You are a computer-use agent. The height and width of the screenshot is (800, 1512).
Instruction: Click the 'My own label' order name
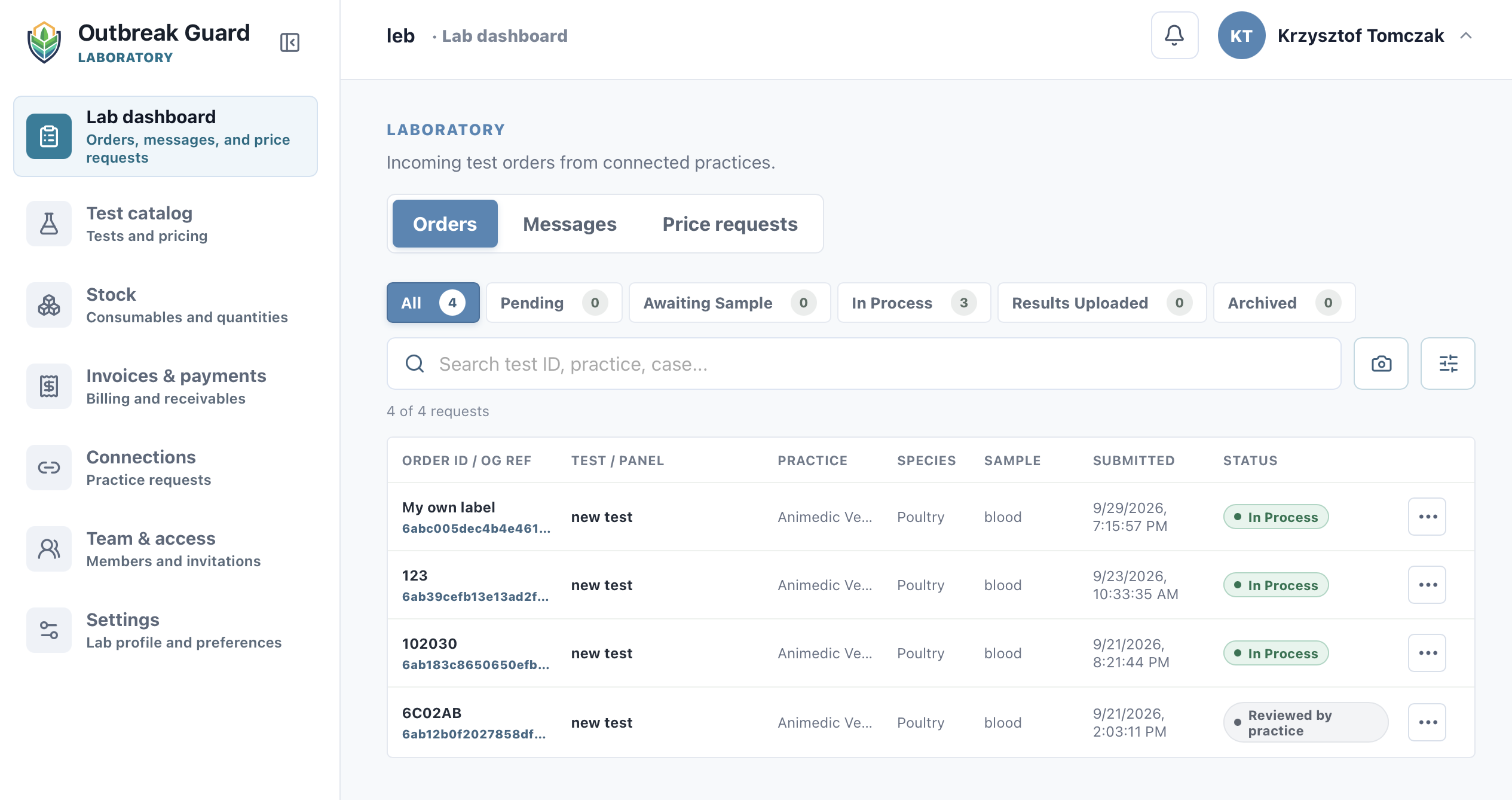pyautogui.click(x=449, y=507)
